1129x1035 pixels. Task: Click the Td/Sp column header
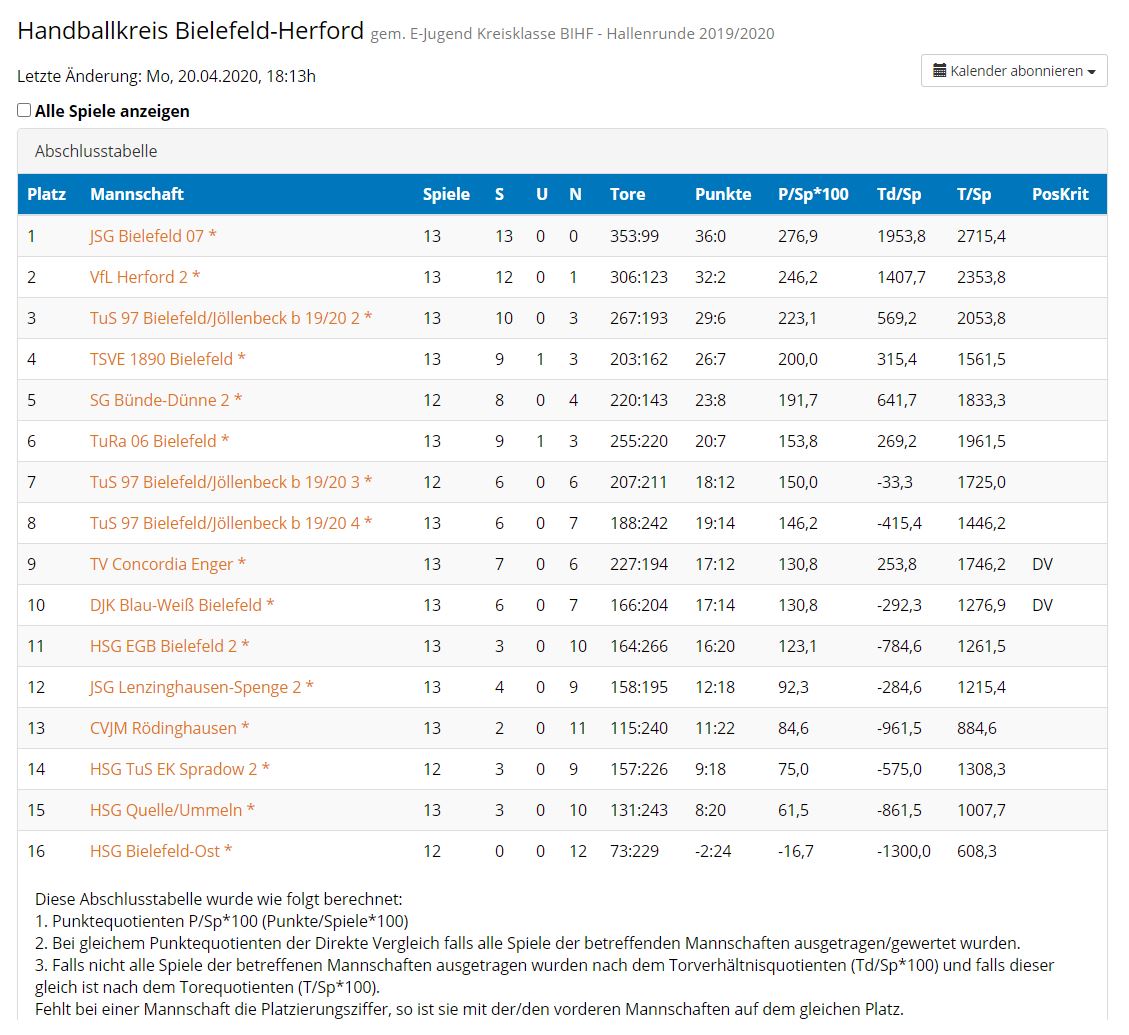[x=899, y=194]
